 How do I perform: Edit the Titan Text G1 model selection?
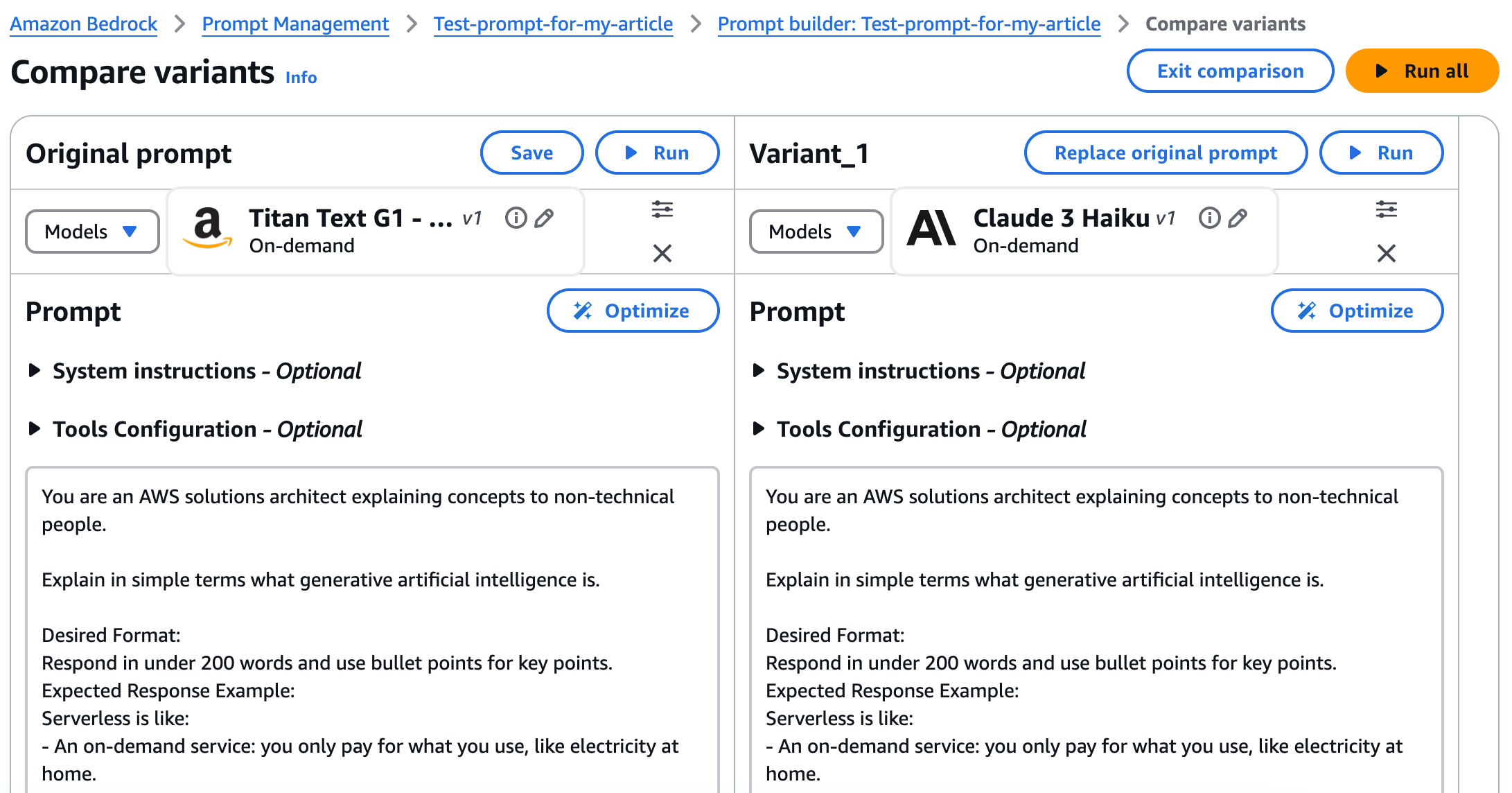coord(545,218)
